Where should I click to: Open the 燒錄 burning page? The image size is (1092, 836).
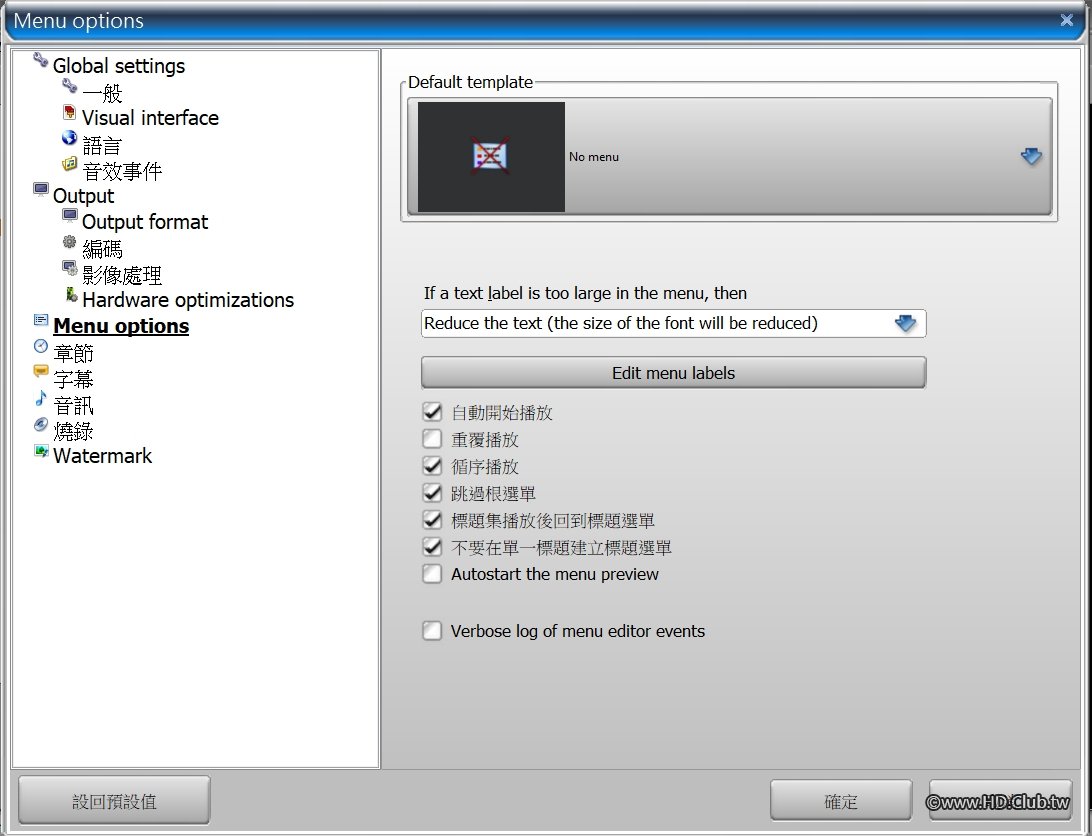73,431
